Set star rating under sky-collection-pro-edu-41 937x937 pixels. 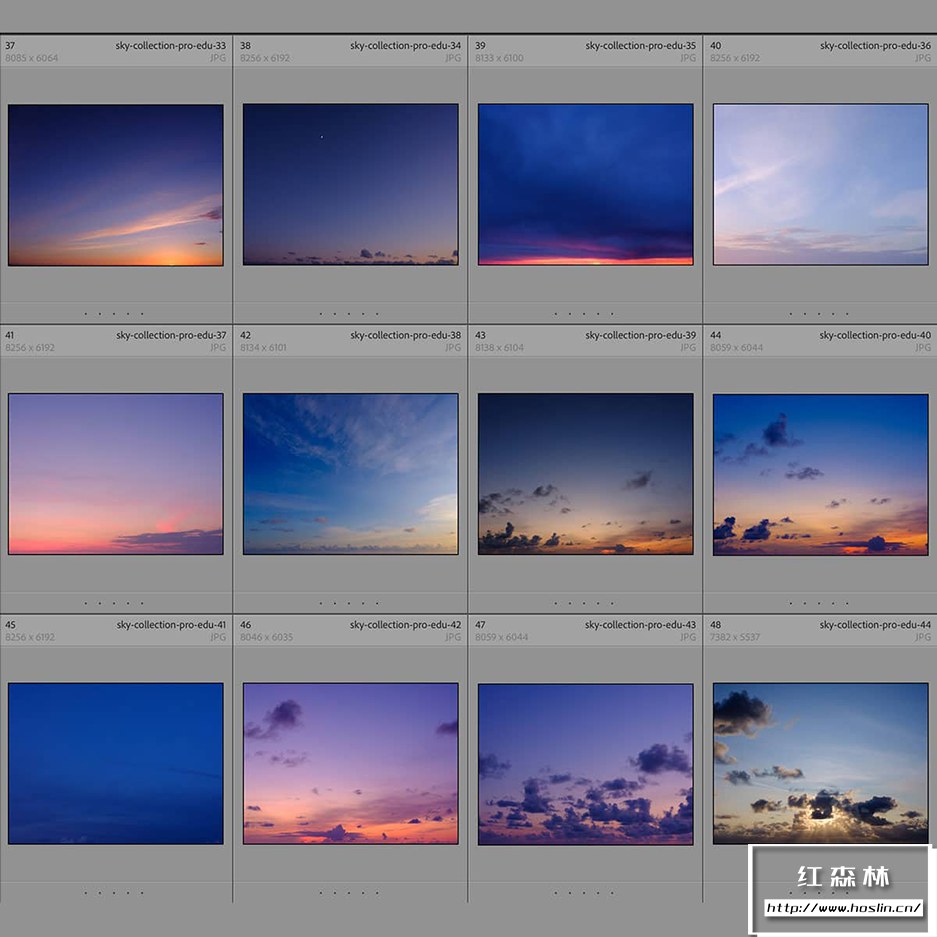[114, 893]
